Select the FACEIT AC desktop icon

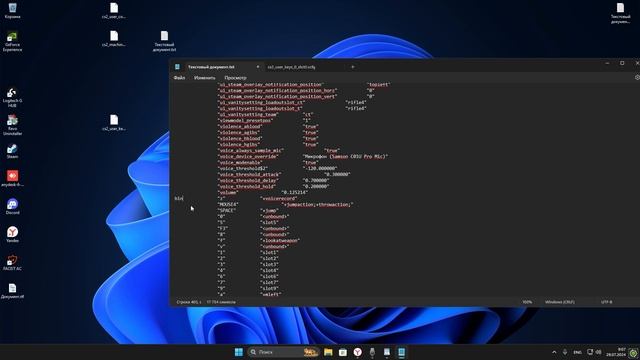(x=12, y=262)
